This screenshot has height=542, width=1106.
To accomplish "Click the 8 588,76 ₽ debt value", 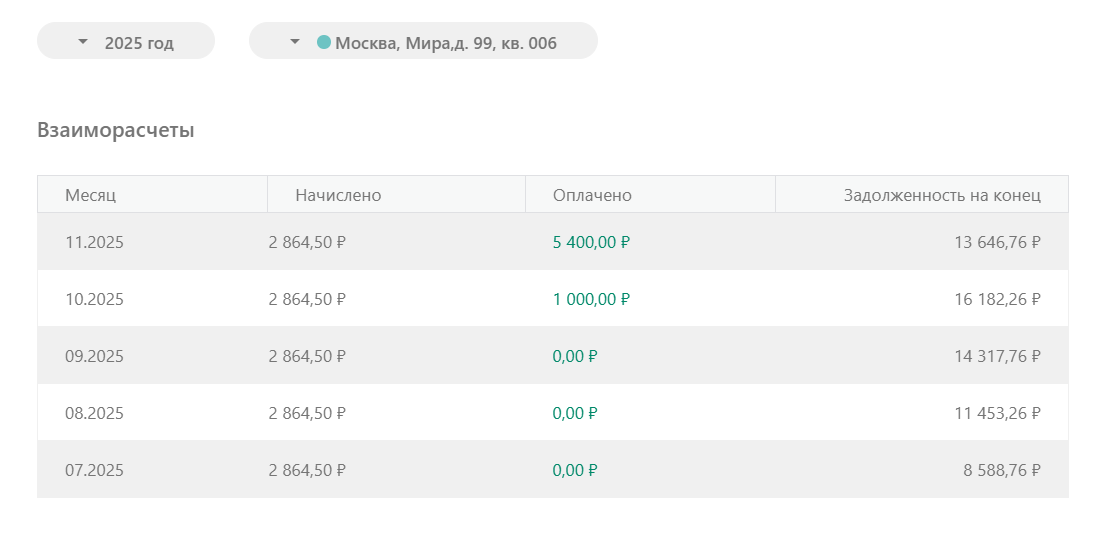I will click(x=1002, y=470).
